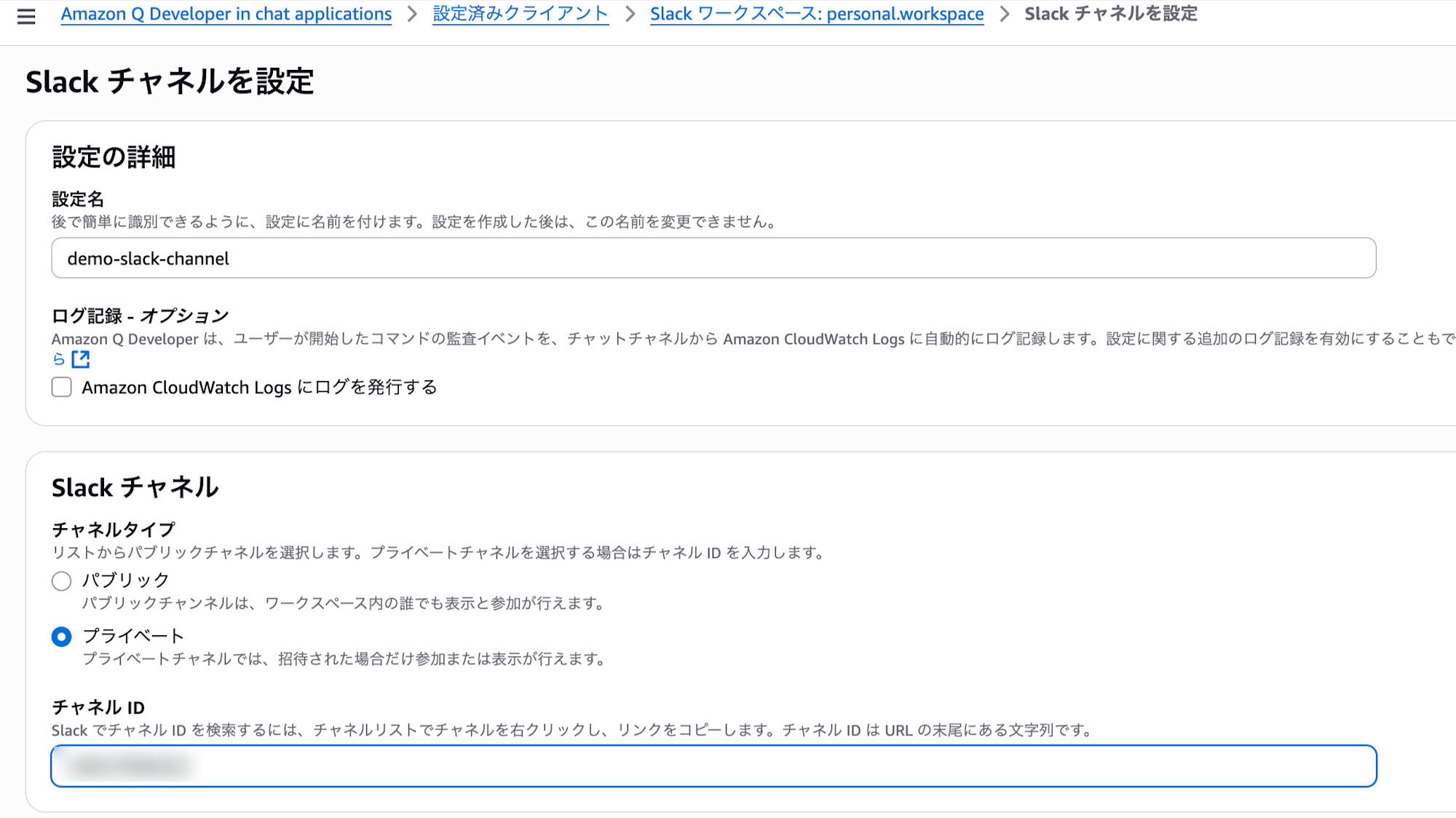Go to Amazon Q Developer in chat applications breadcrumb
This screenshot has height=818, width=1456.
[x=226, y=14]
